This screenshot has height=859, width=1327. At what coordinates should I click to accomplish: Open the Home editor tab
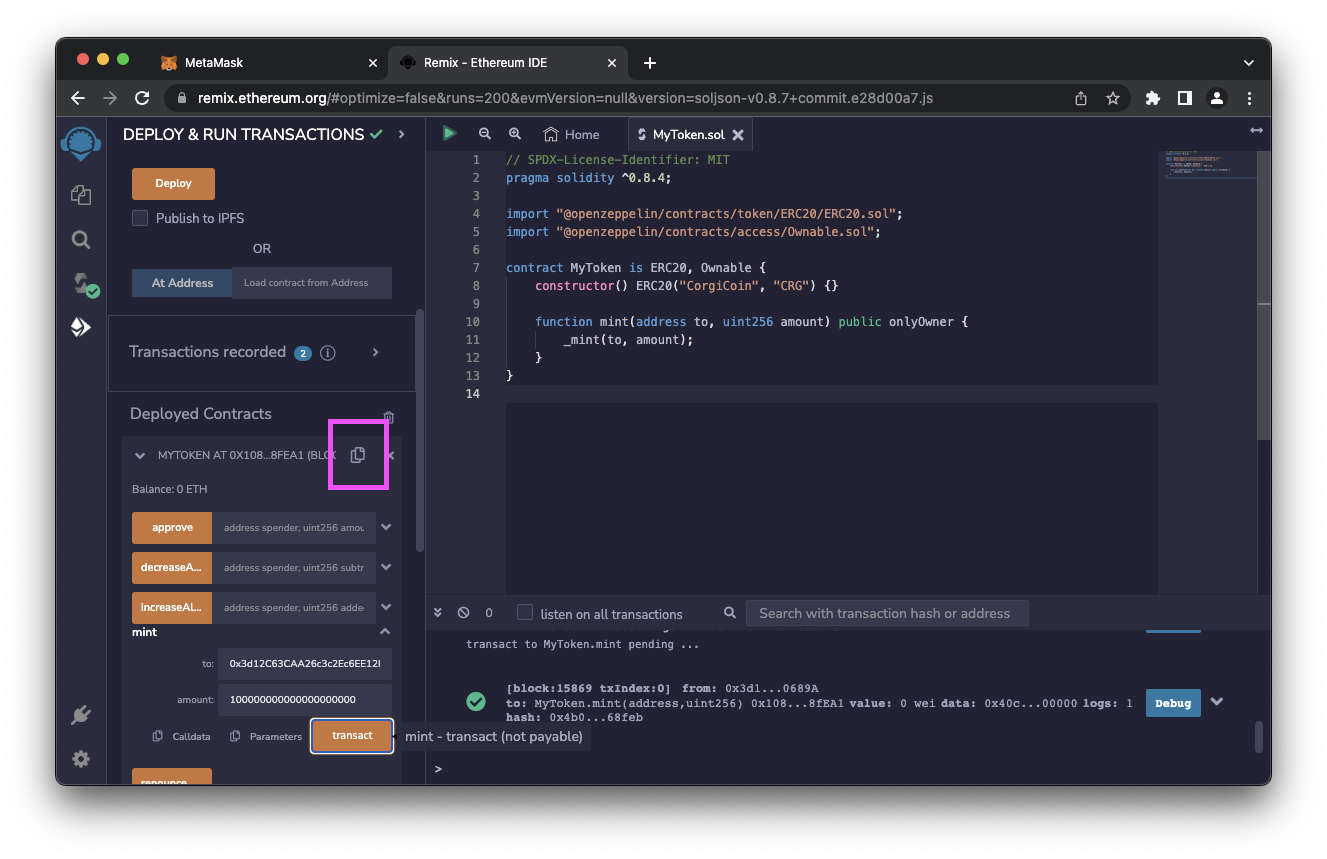pos(571,134)
